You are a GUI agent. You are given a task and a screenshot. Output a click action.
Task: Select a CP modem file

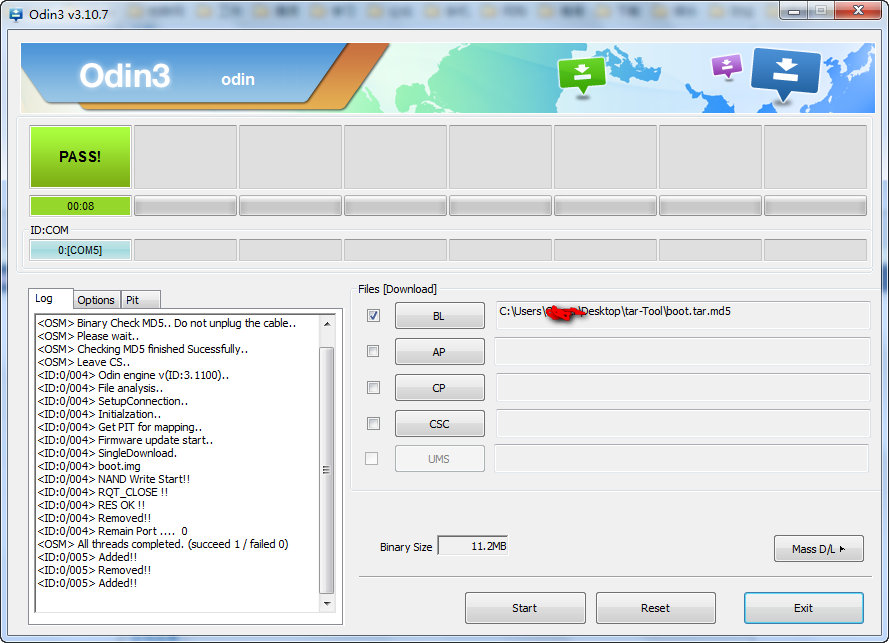[439, 388]
